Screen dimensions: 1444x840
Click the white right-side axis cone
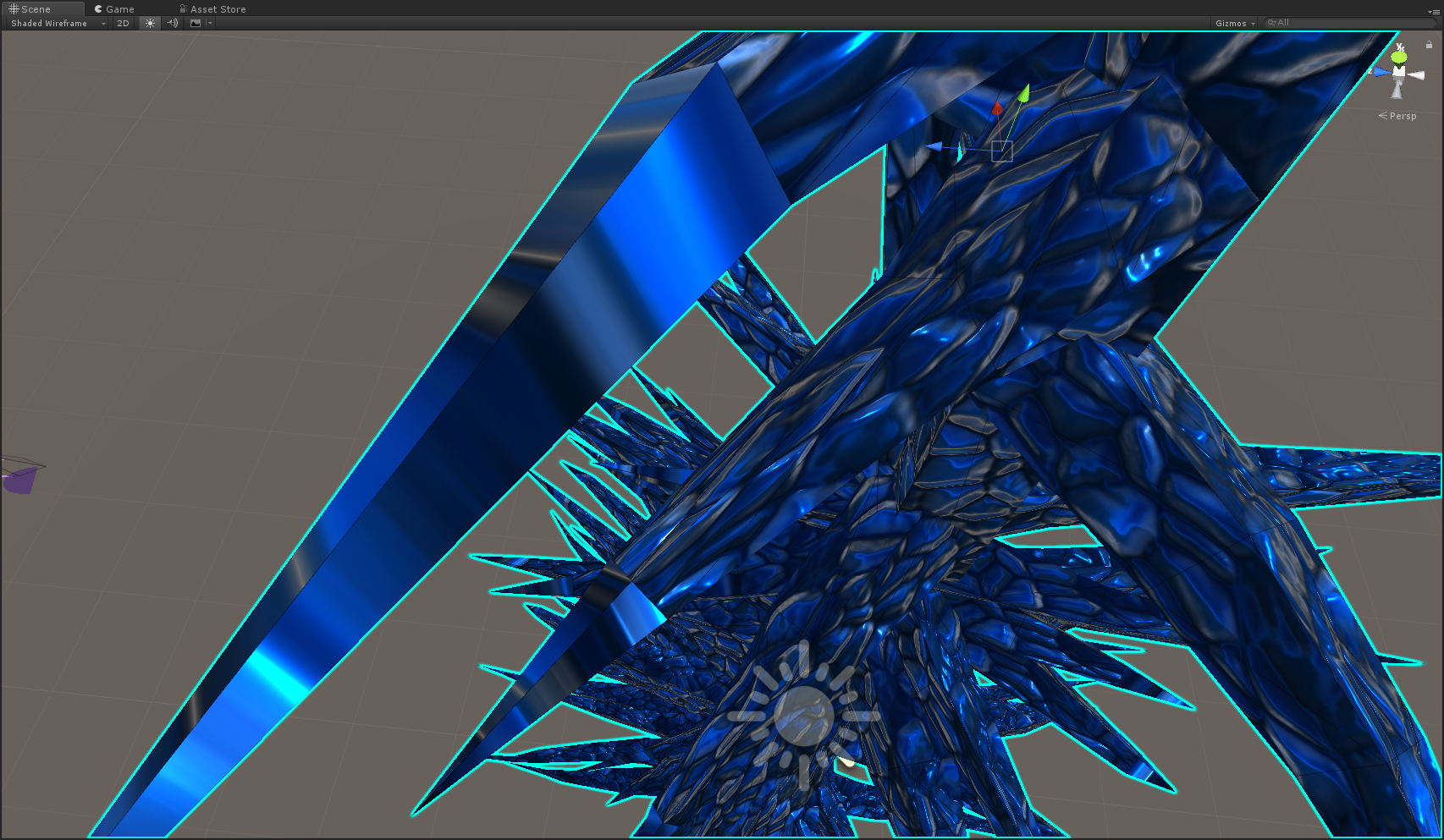coord(1416,75)
